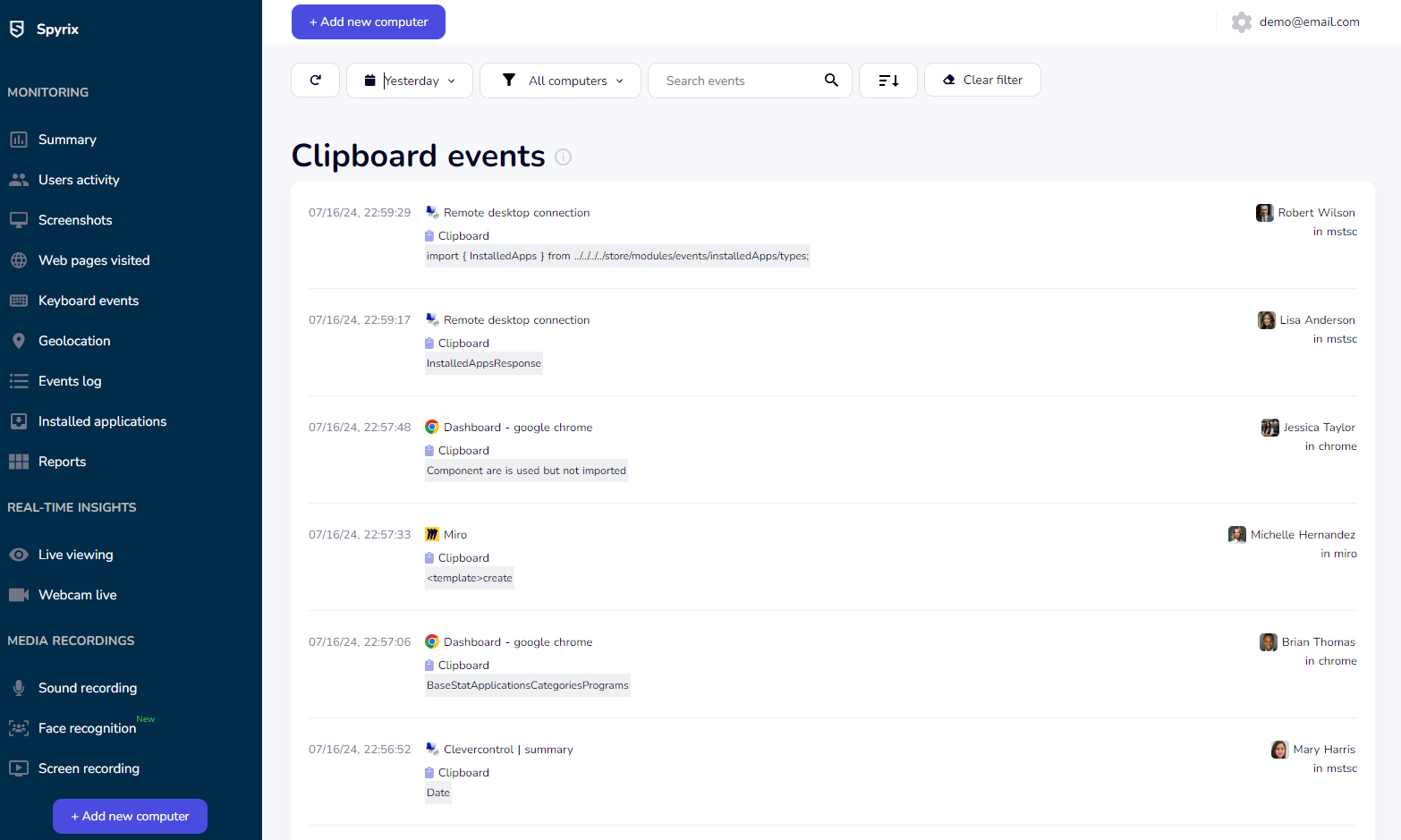Click Robert Wilson's avatar
The height and width of the screenshot is (840, 1401).
[x=1264, y=213]
